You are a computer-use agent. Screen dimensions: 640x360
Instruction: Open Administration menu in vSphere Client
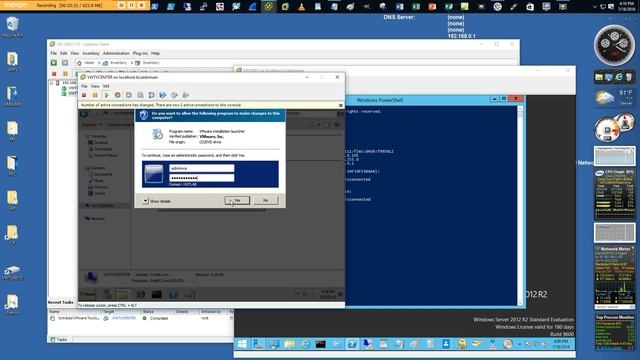point(116,53)
